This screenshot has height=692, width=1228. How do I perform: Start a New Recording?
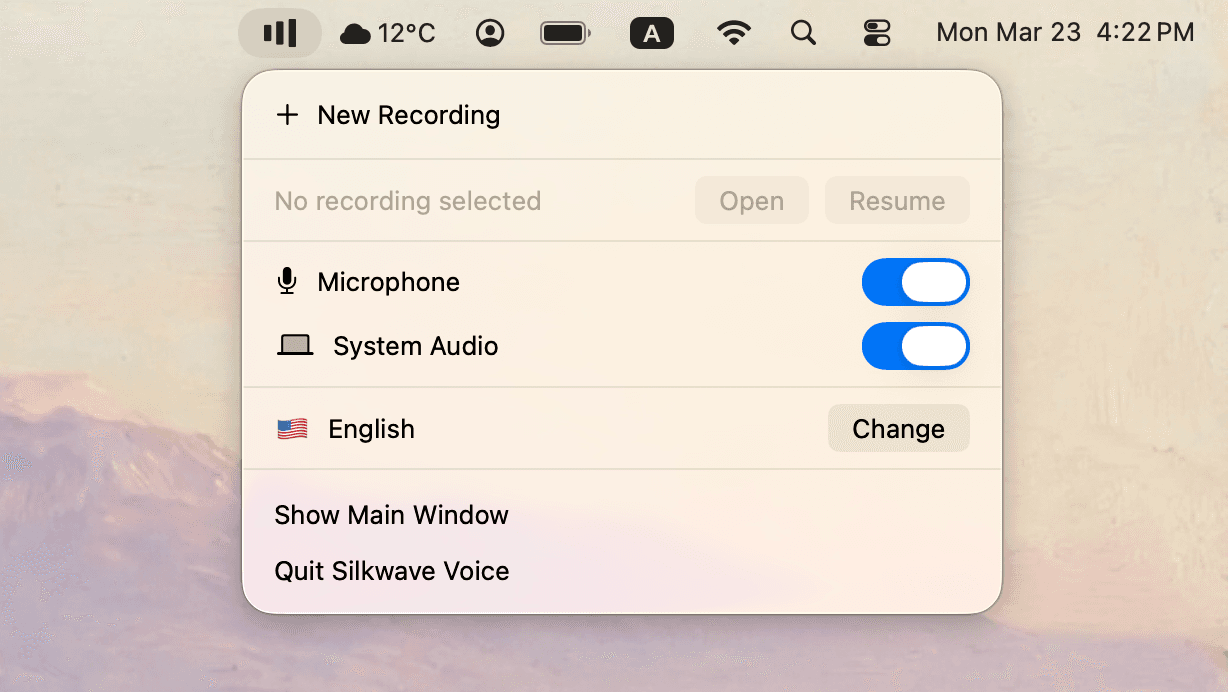(387, 114)
